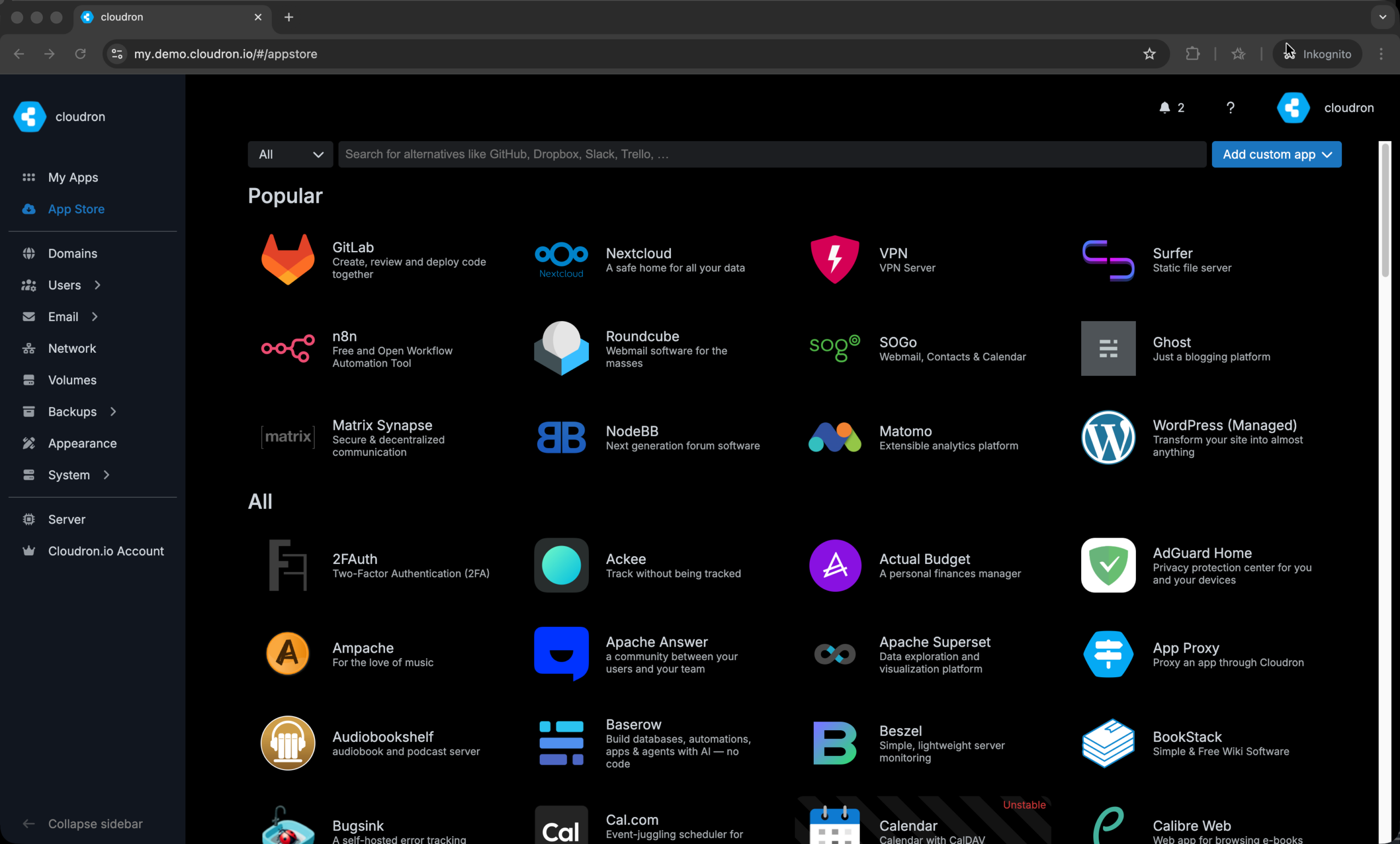Select the Apache Superset icon

coord(834,654)
